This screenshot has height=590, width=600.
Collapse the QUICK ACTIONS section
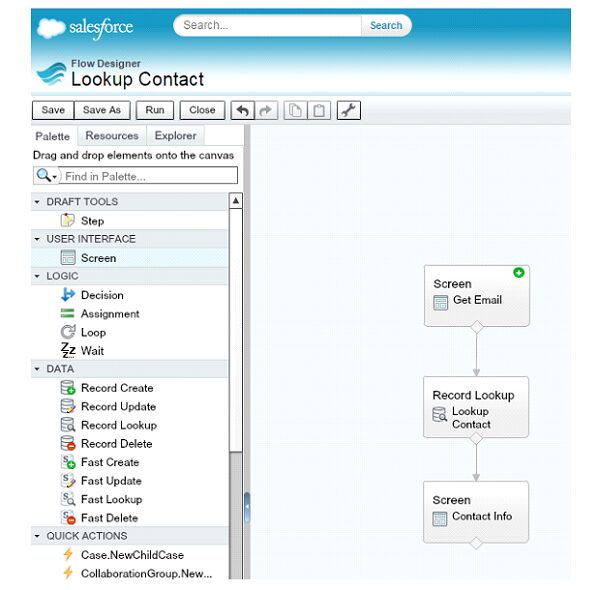click(x=38, y=536)
